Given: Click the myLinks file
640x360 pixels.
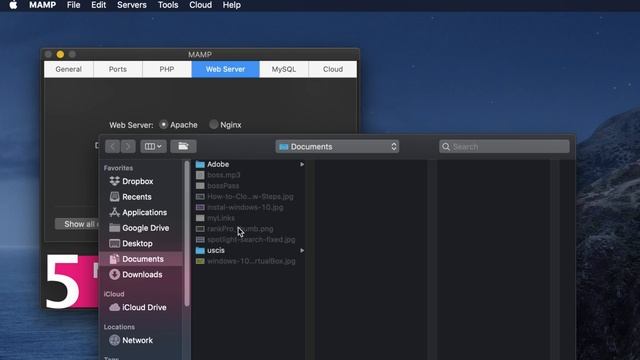Looking at the screenshot, I should pos(221,218).
